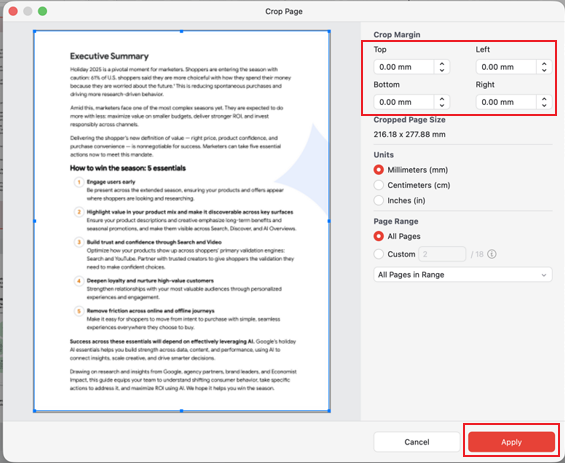Click the Top margin value field
565x463 pixels.
pos(404,67)
